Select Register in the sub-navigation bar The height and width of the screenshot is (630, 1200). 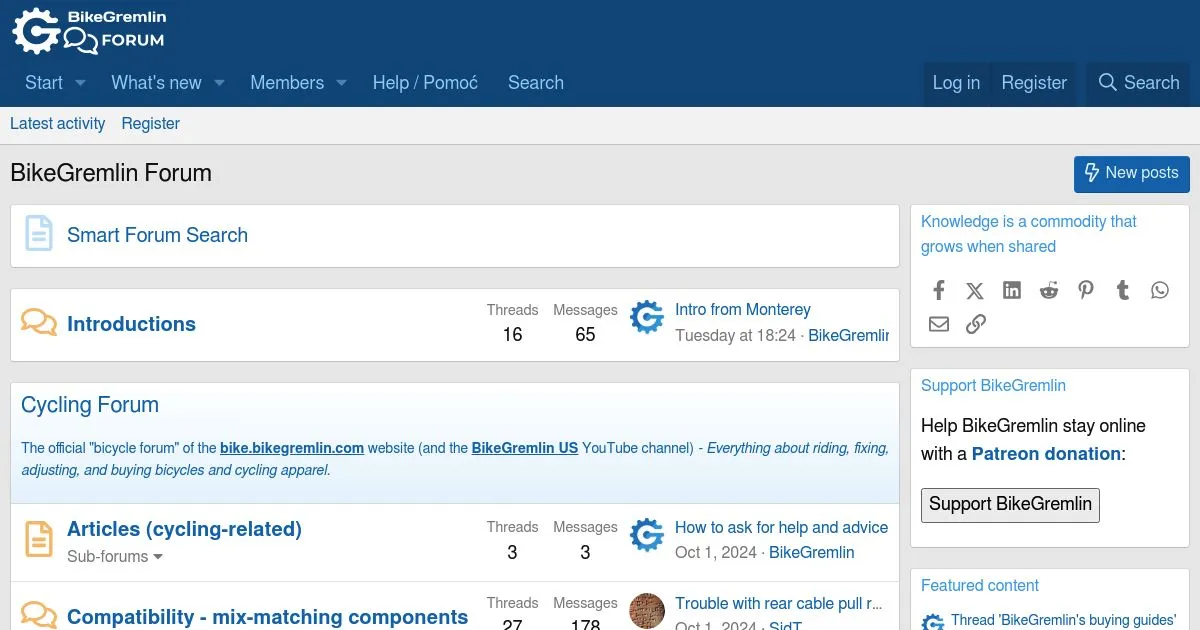coord(151,124)
